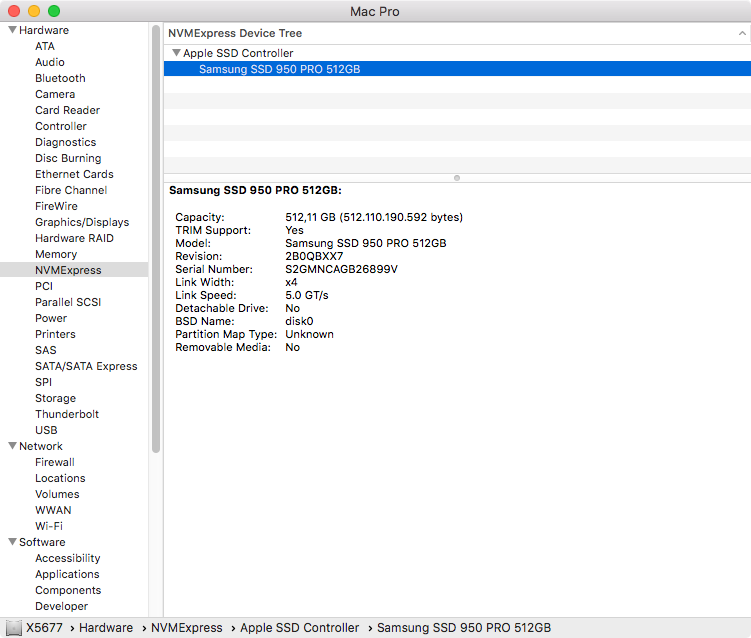Click the Partition Map Type value Unknown

(x=309, y=334)
